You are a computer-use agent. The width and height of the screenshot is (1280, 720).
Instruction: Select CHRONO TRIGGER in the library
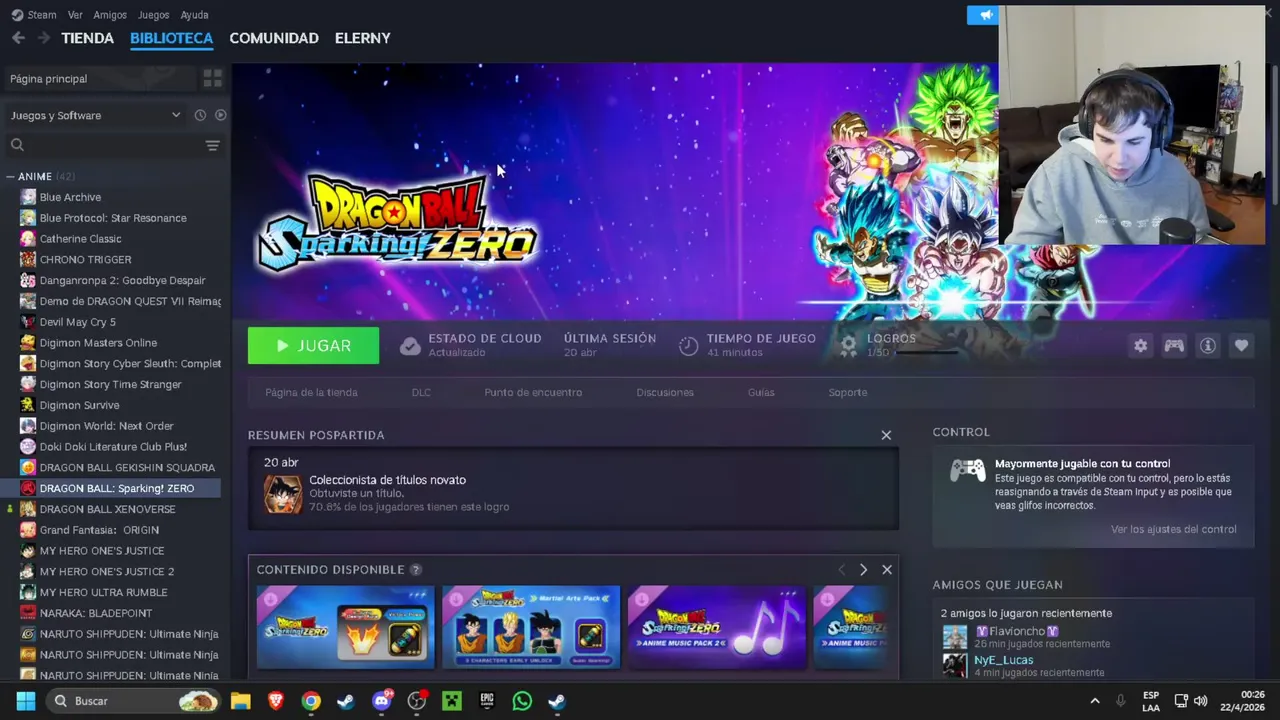tap(85, 260)
